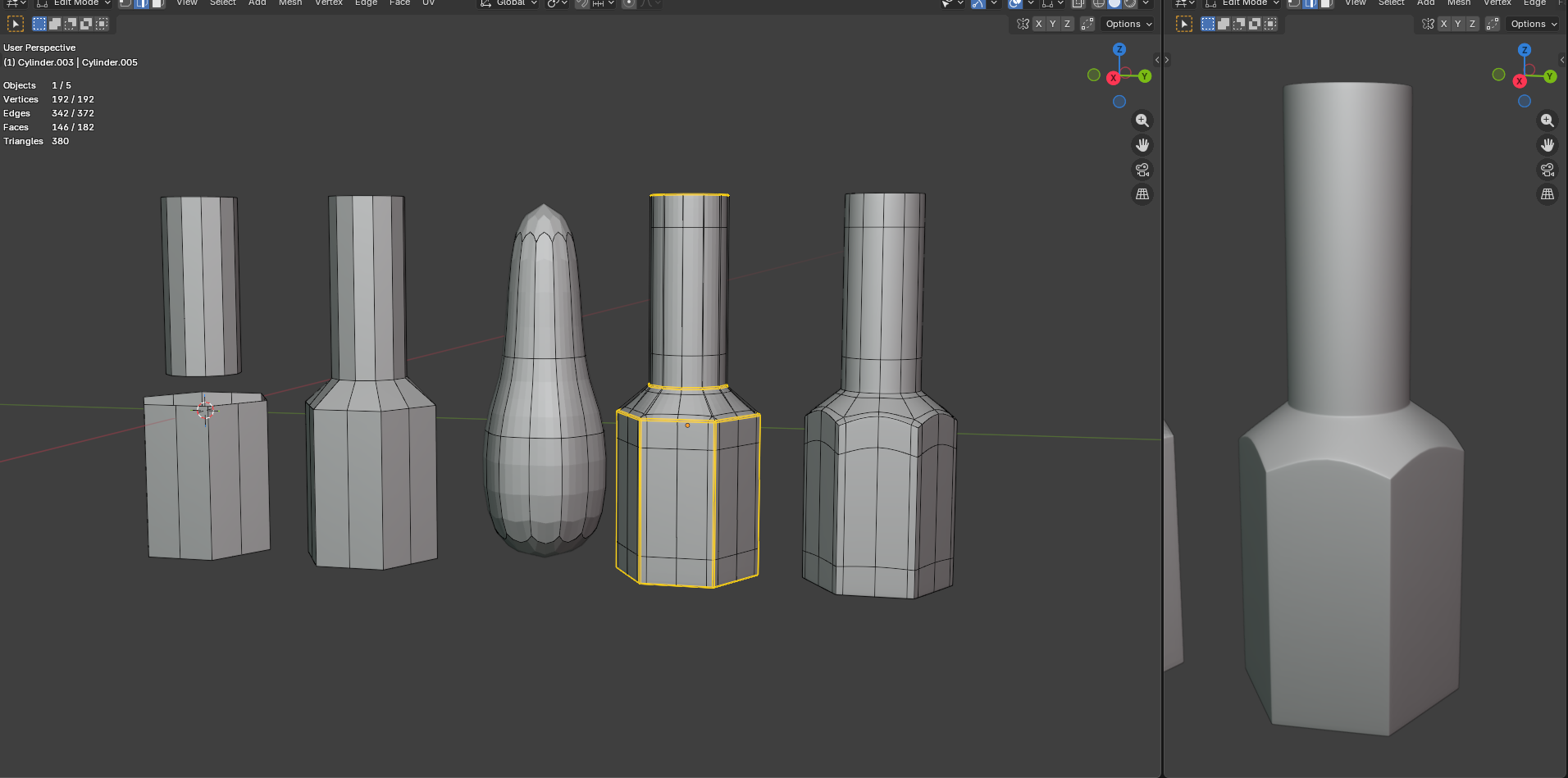This screenshot has height=778, width=1568.
Task: Open the Mesh menu in left viewport
Action: pyautogui.click(x=289, y=3)
